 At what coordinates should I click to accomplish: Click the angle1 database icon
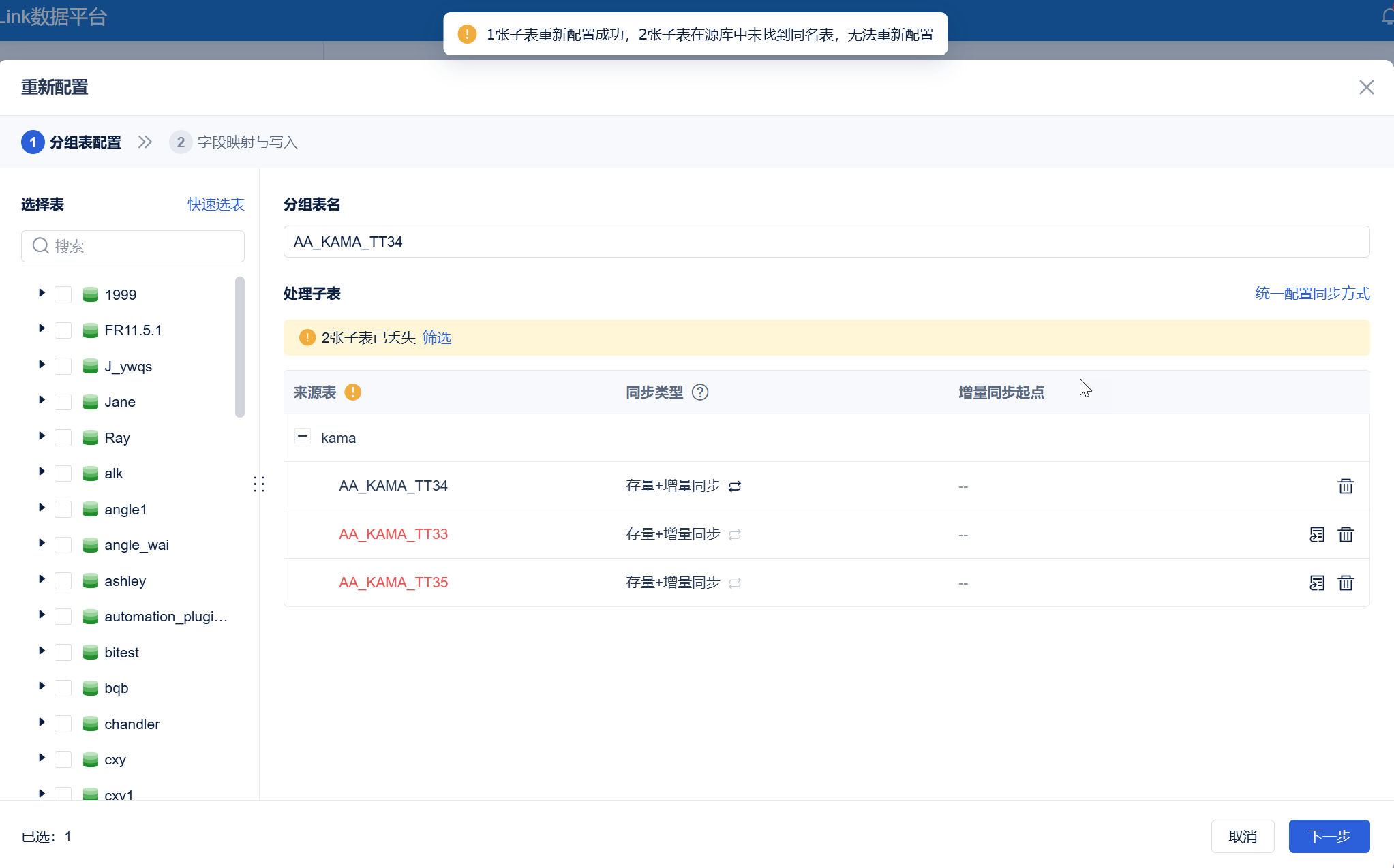90,509
